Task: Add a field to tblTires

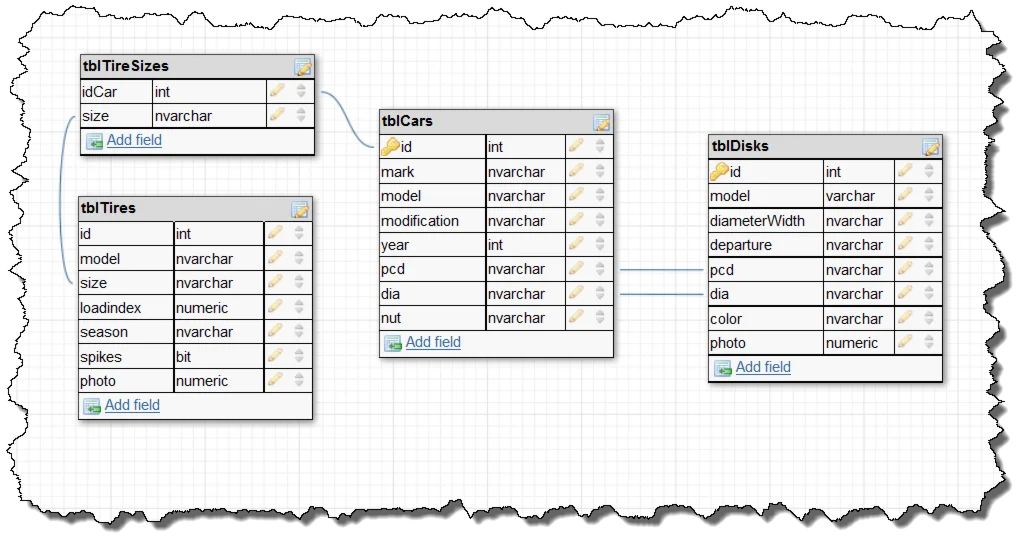Action: click(x=132, y=405)
